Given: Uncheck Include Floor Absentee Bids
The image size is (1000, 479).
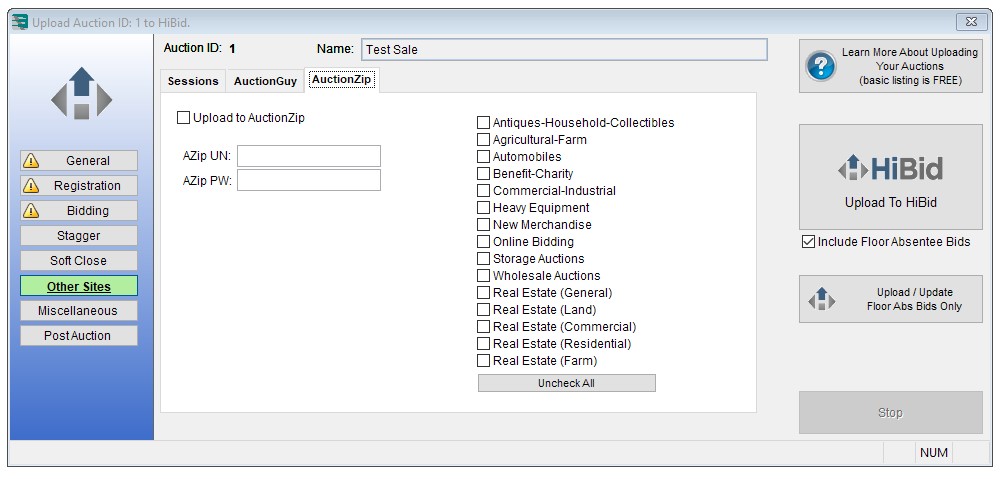Looking at the screenshot, I should (x=808, y=242).
